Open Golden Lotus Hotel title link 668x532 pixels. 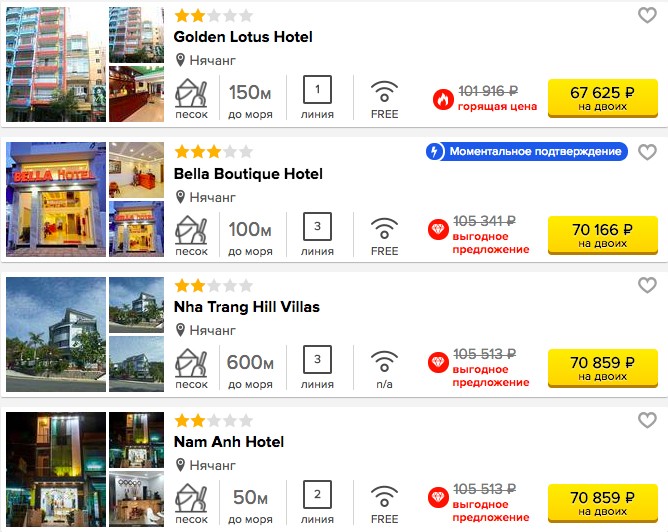[x=243, y=37]
